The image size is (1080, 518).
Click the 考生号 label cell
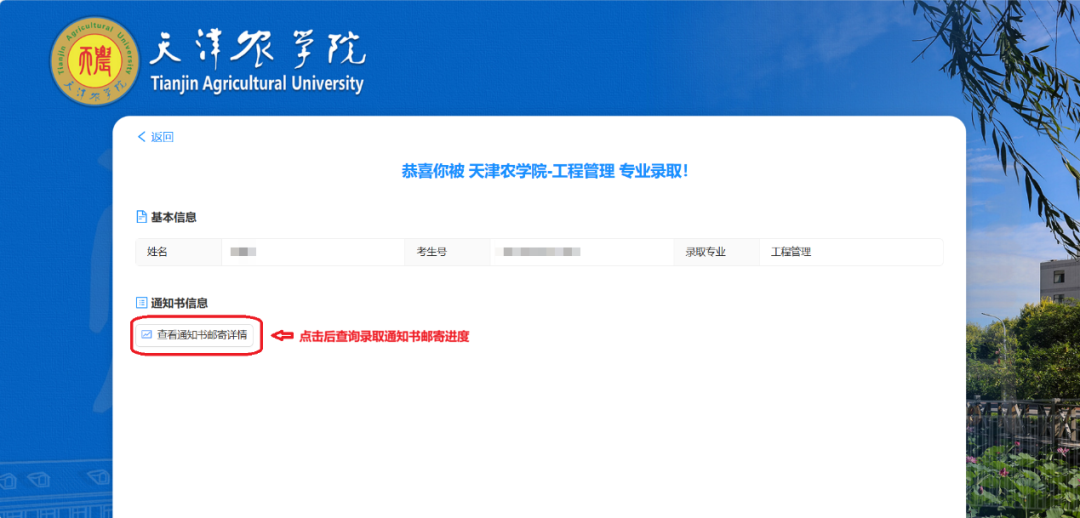448,252
